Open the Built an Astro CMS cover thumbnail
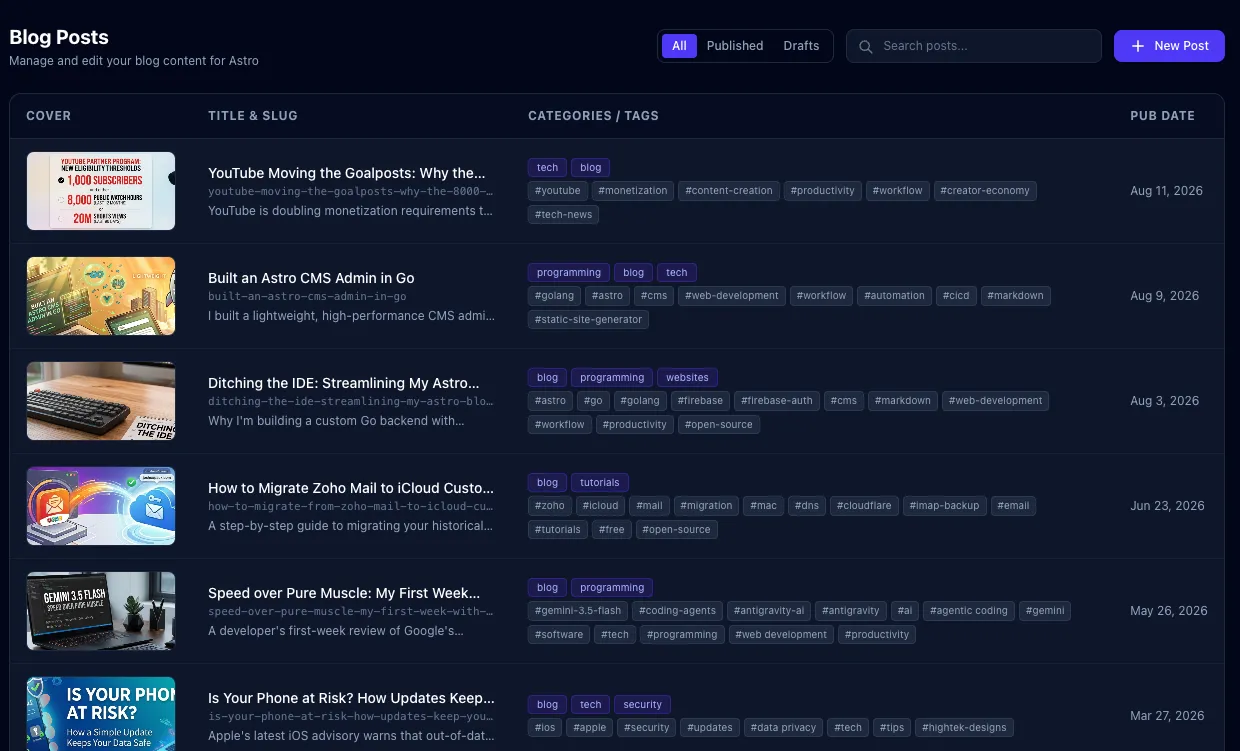 tap(101, 296)
